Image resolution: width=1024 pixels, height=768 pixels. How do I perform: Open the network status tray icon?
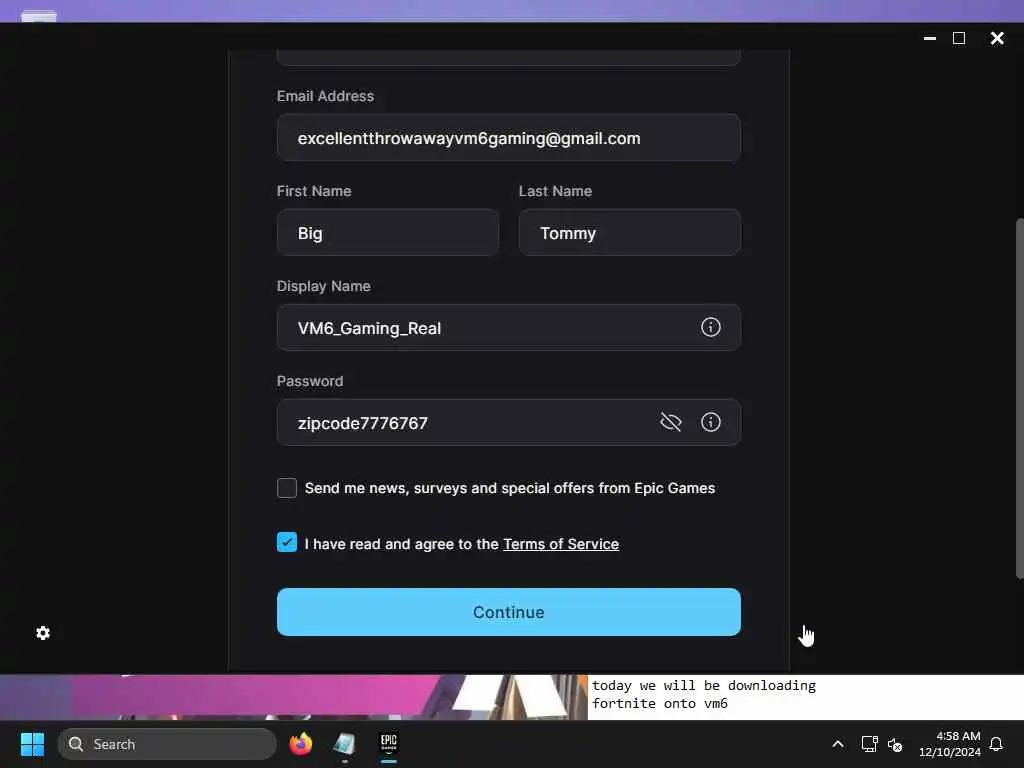pyautogui.click(x=869, y=744)
